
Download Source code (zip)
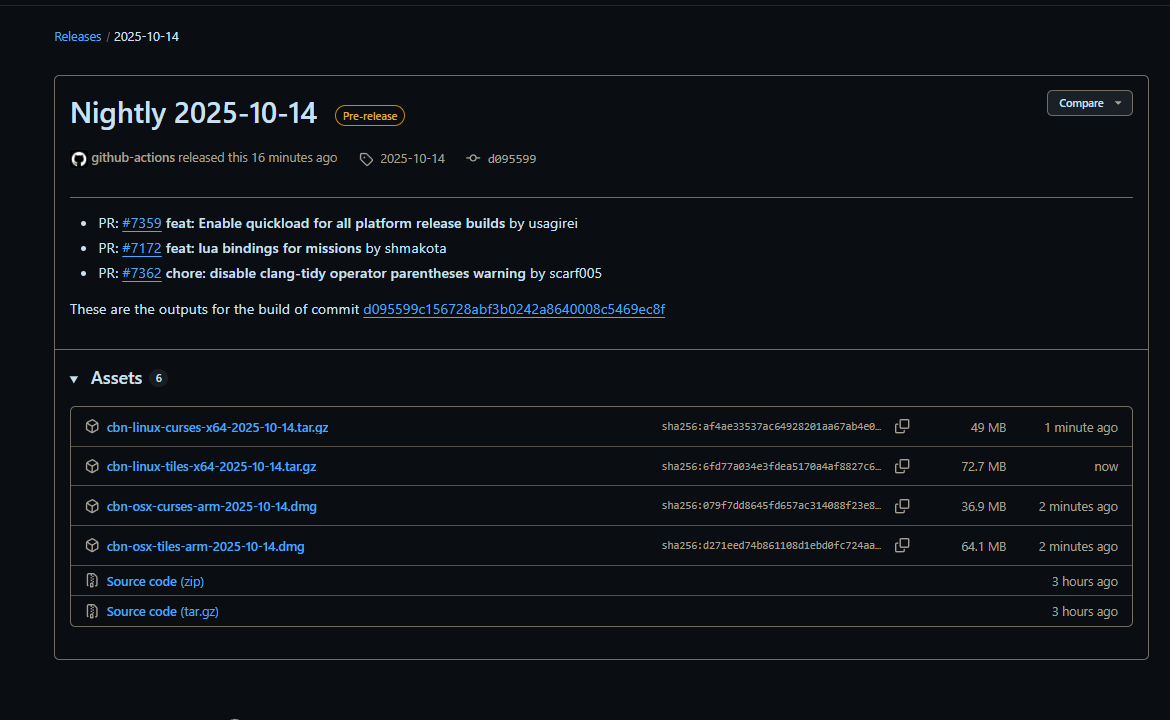tap(155, 581)
